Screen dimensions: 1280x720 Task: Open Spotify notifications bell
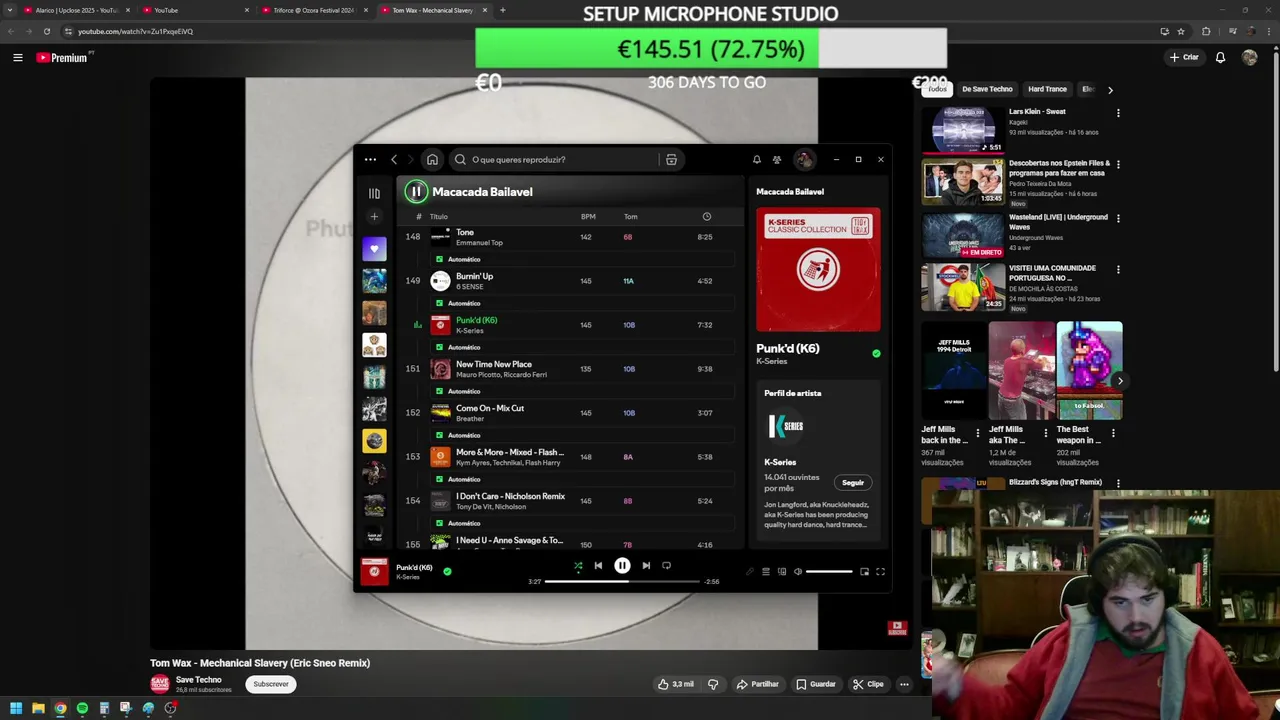tap(756, 159)
